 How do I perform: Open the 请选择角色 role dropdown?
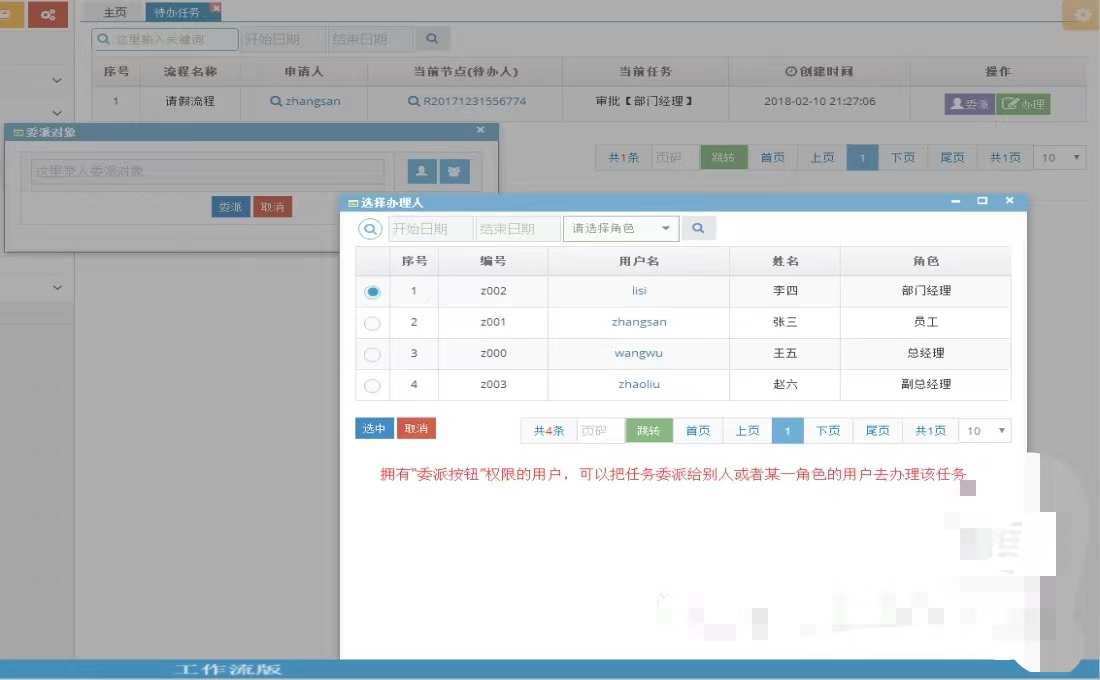[621, 228]
